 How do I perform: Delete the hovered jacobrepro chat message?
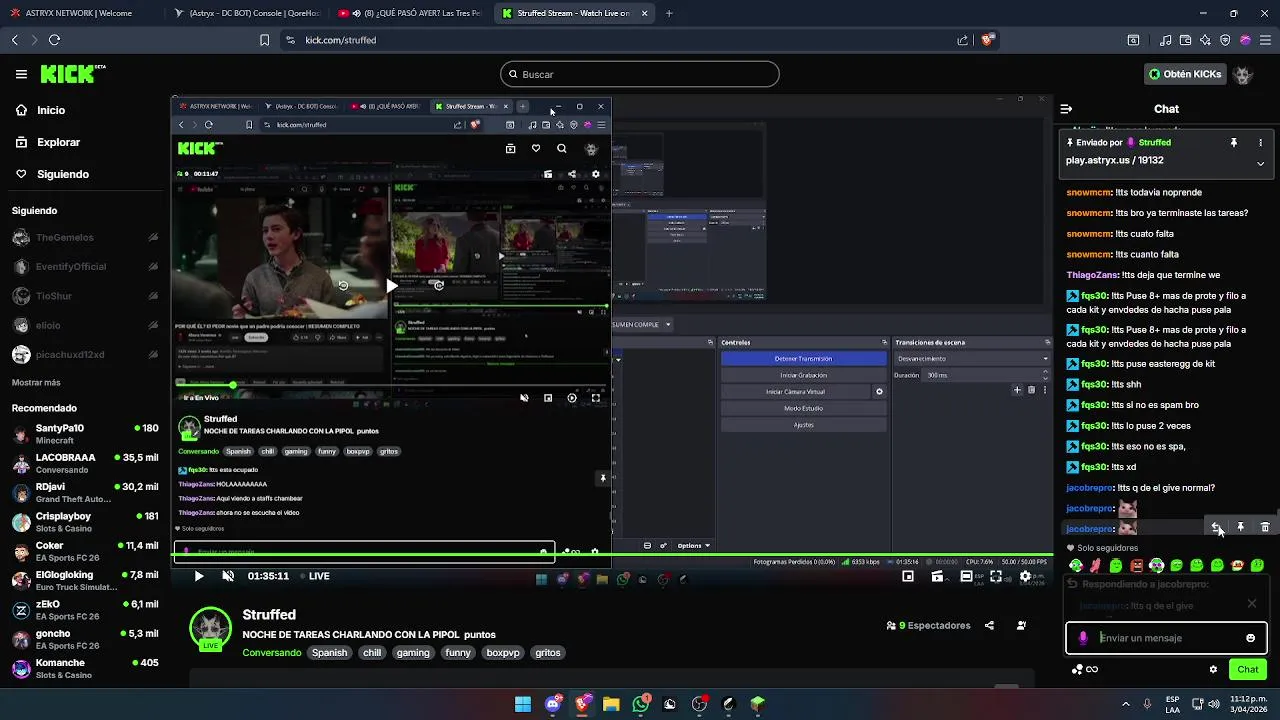click(x=1264, y=527)
